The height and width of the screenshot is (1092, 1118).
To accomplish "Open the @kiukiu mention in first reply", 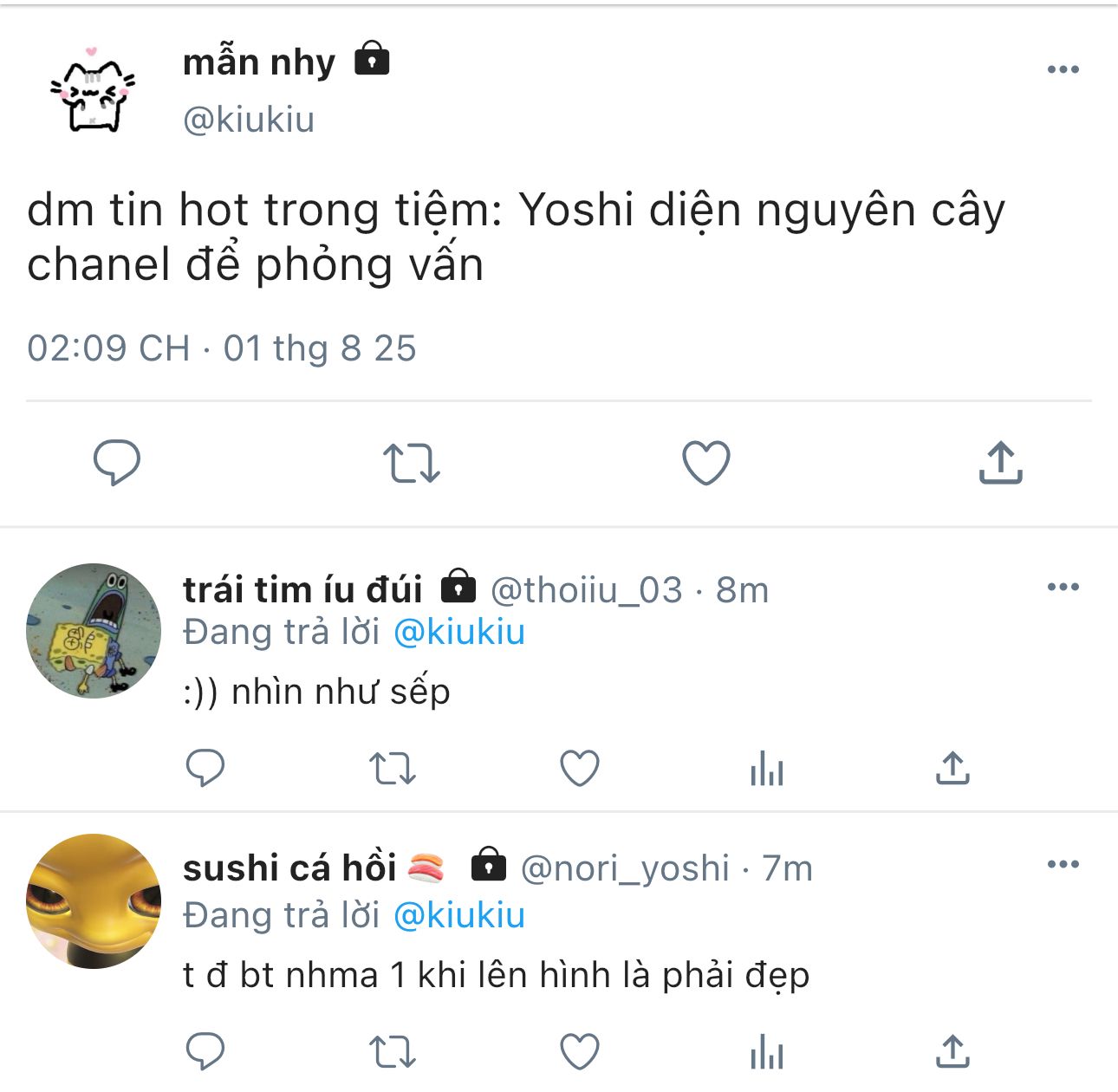I will point(459,632).
